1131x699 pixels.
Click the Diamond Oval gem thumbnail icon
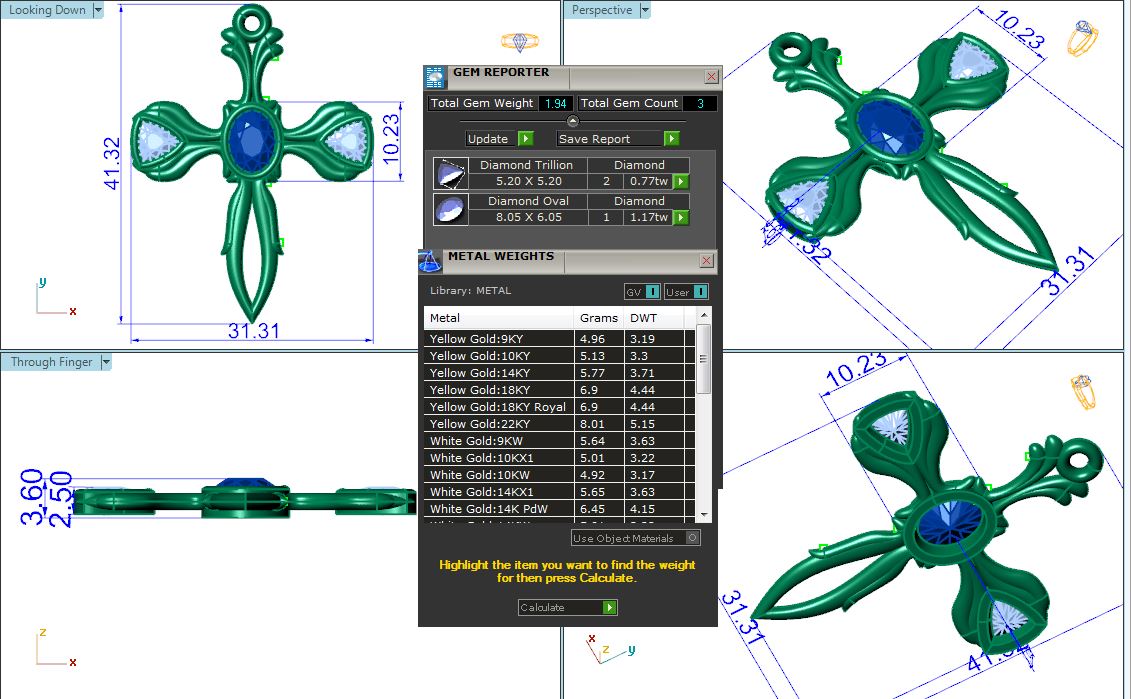pyautogui.click(x=449, y=209)
